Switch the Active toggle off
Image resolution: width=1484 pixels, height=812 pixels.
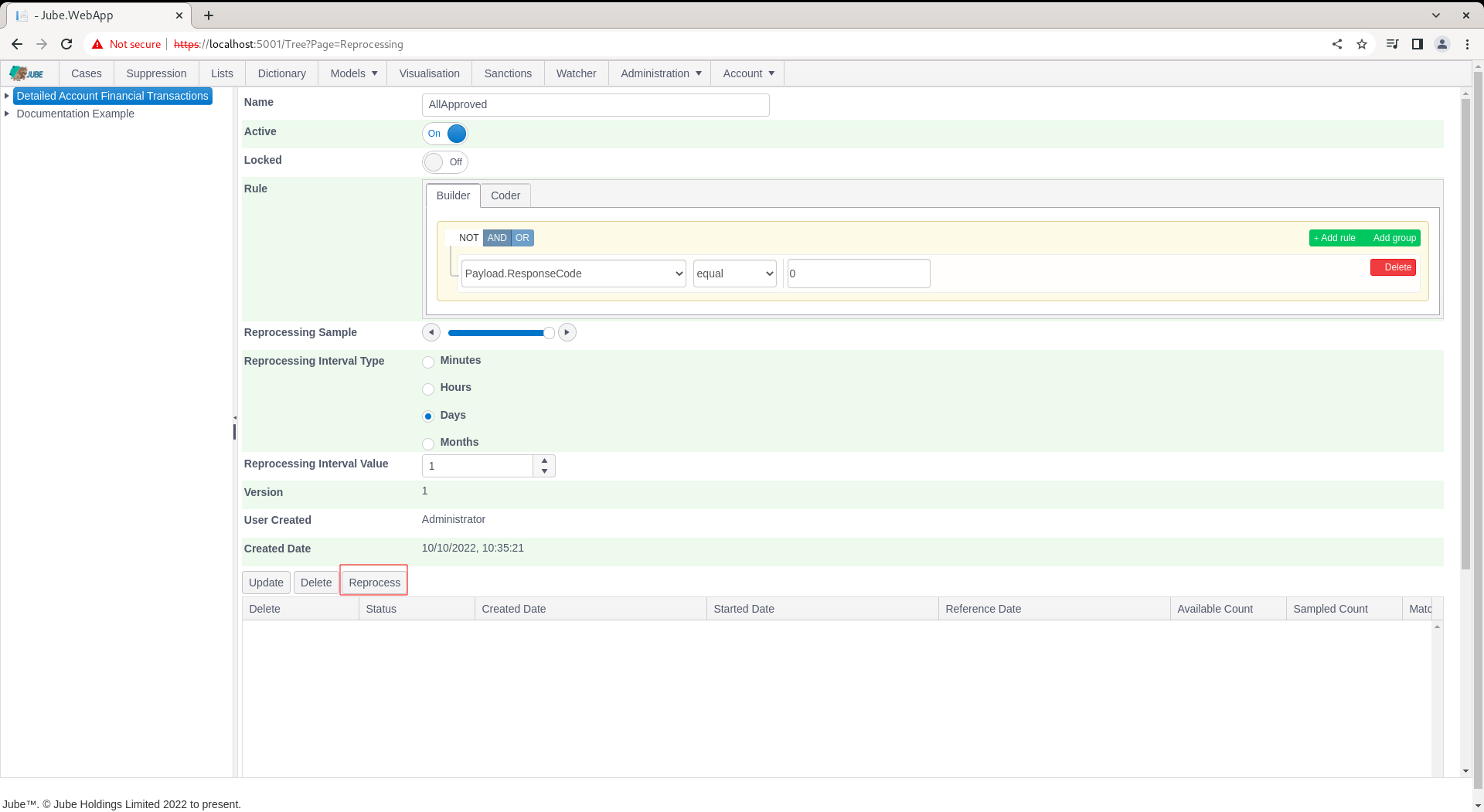click(x=445, y=134)
